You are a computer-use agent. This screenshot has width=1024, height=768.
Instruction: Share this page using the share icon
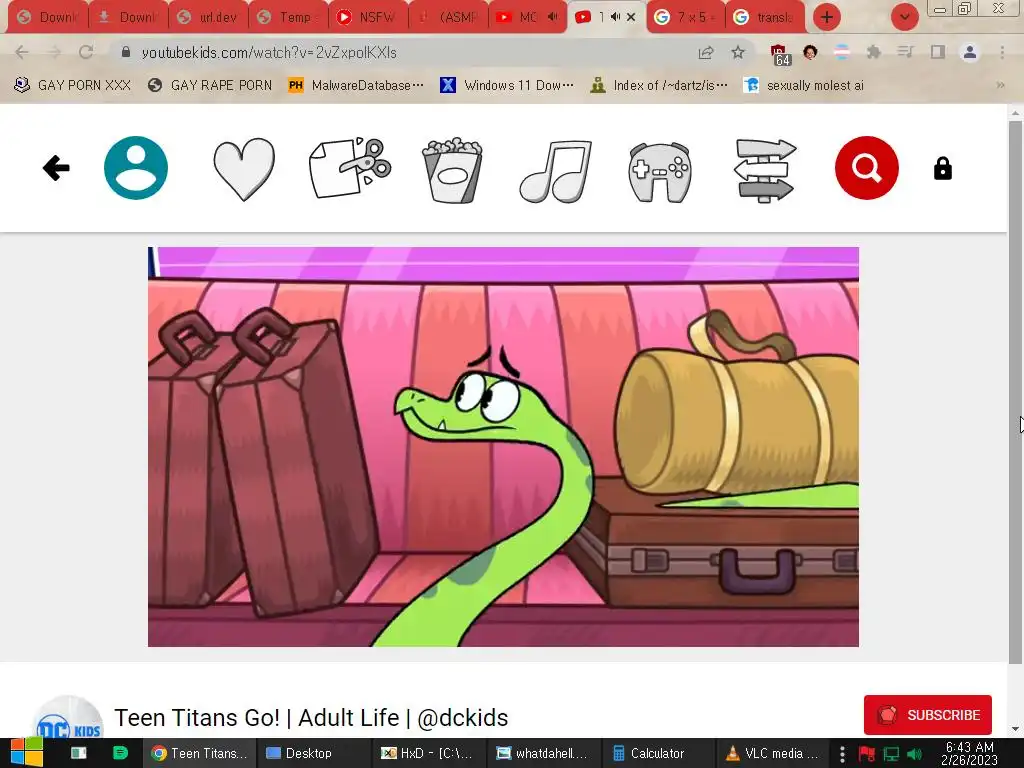706,52
